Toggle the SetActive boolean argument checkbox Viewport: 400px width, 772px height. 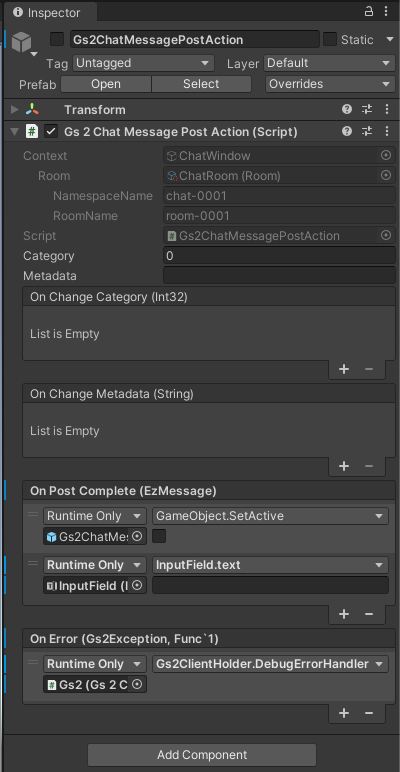click(159, 536)
